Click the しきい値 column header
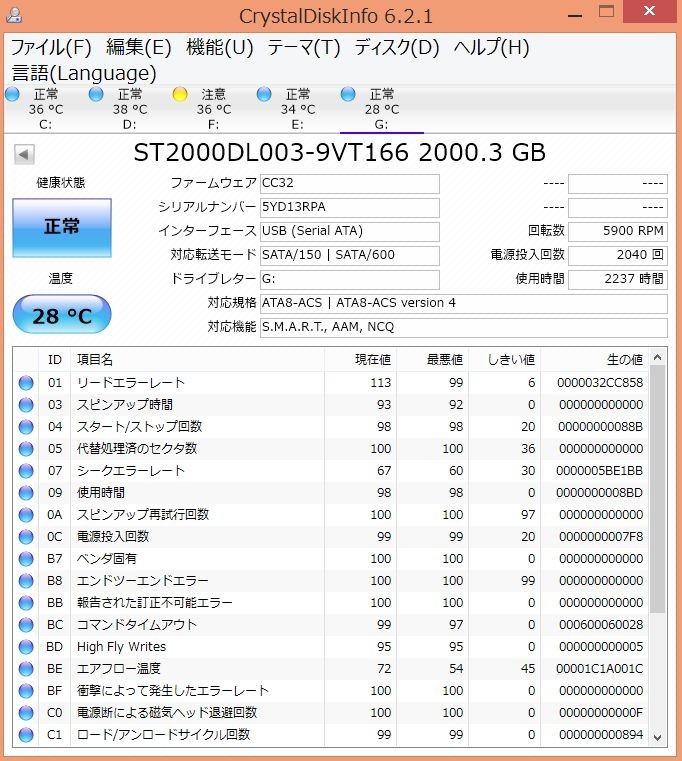 click(x=504, y=360)
